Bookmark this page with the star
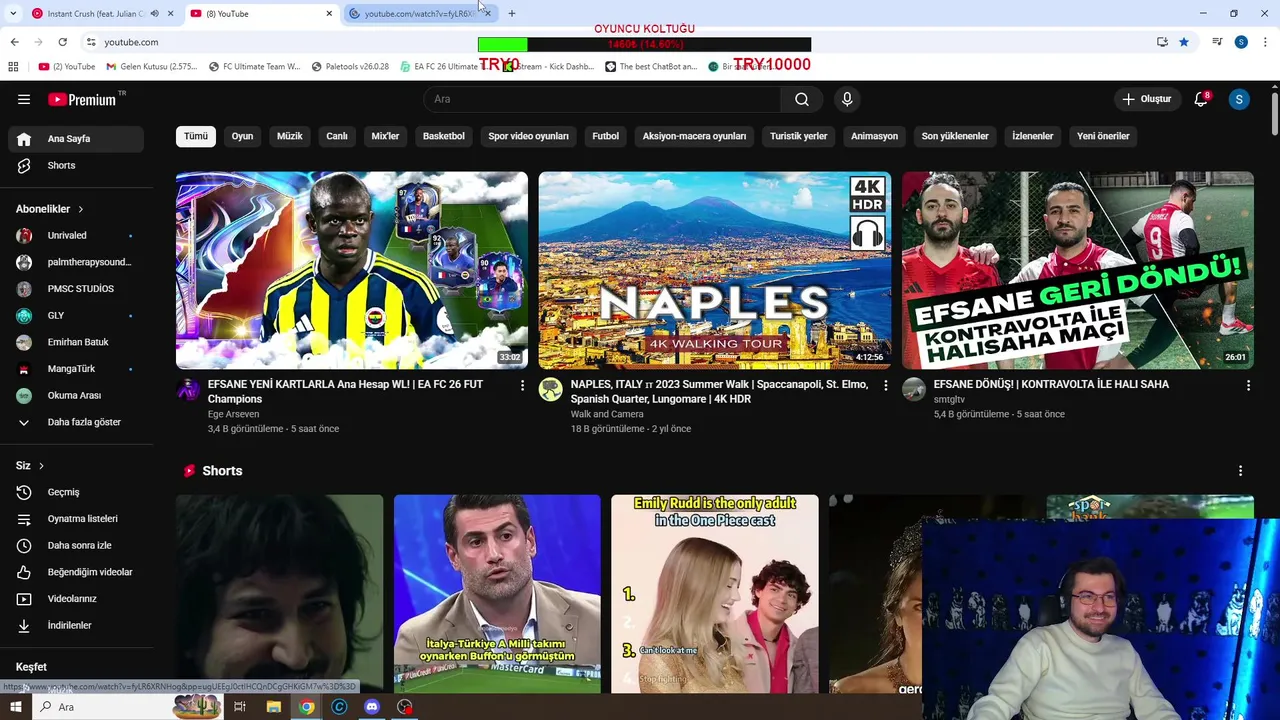The image size is (1280, 720). pos(1184,42)
